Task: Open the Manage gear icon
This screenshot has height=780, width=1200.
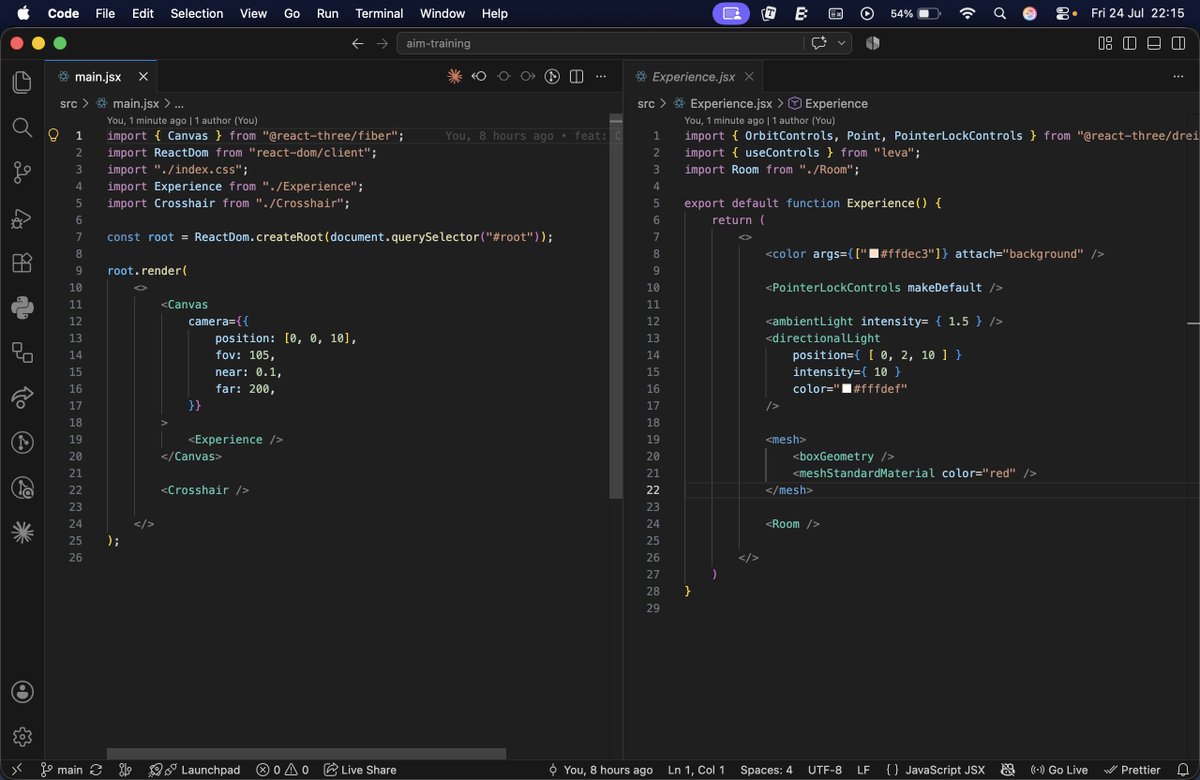Action: pos(22,737)
